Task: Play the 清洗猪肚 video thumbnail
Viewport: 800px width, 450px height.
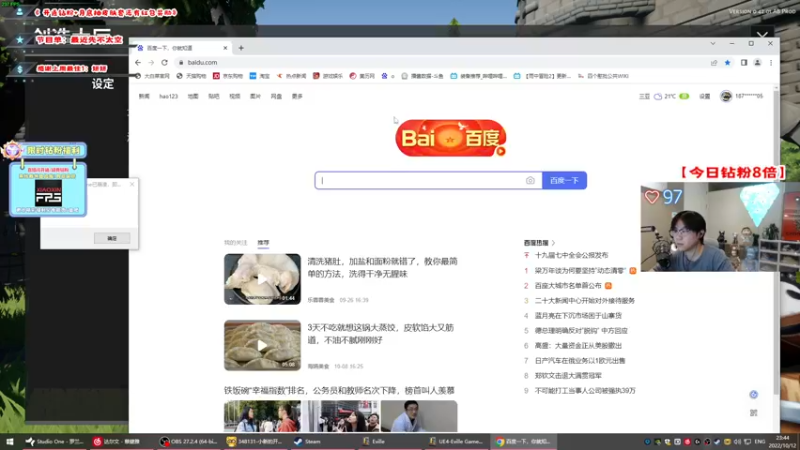Action: pos(262,279)
